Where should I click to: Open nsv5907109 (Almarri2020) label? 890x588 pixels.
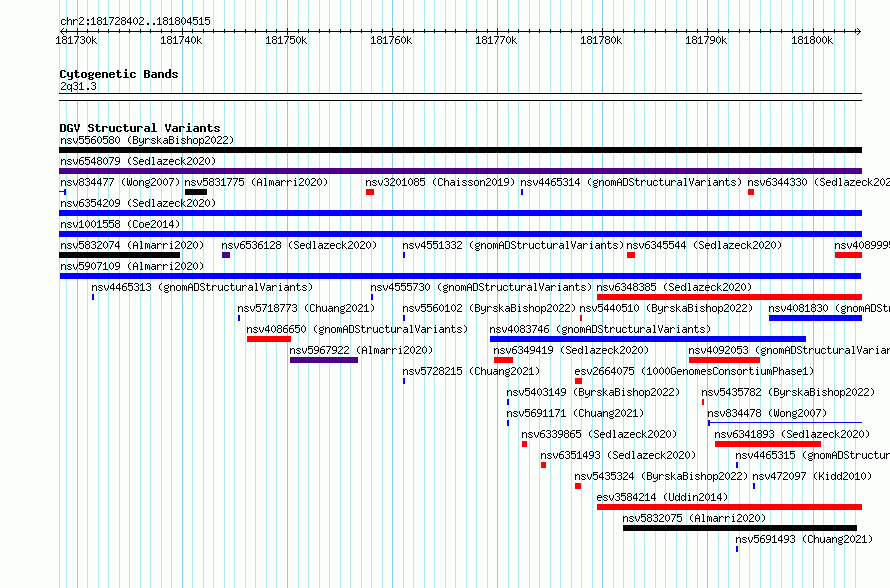point(132,266)
